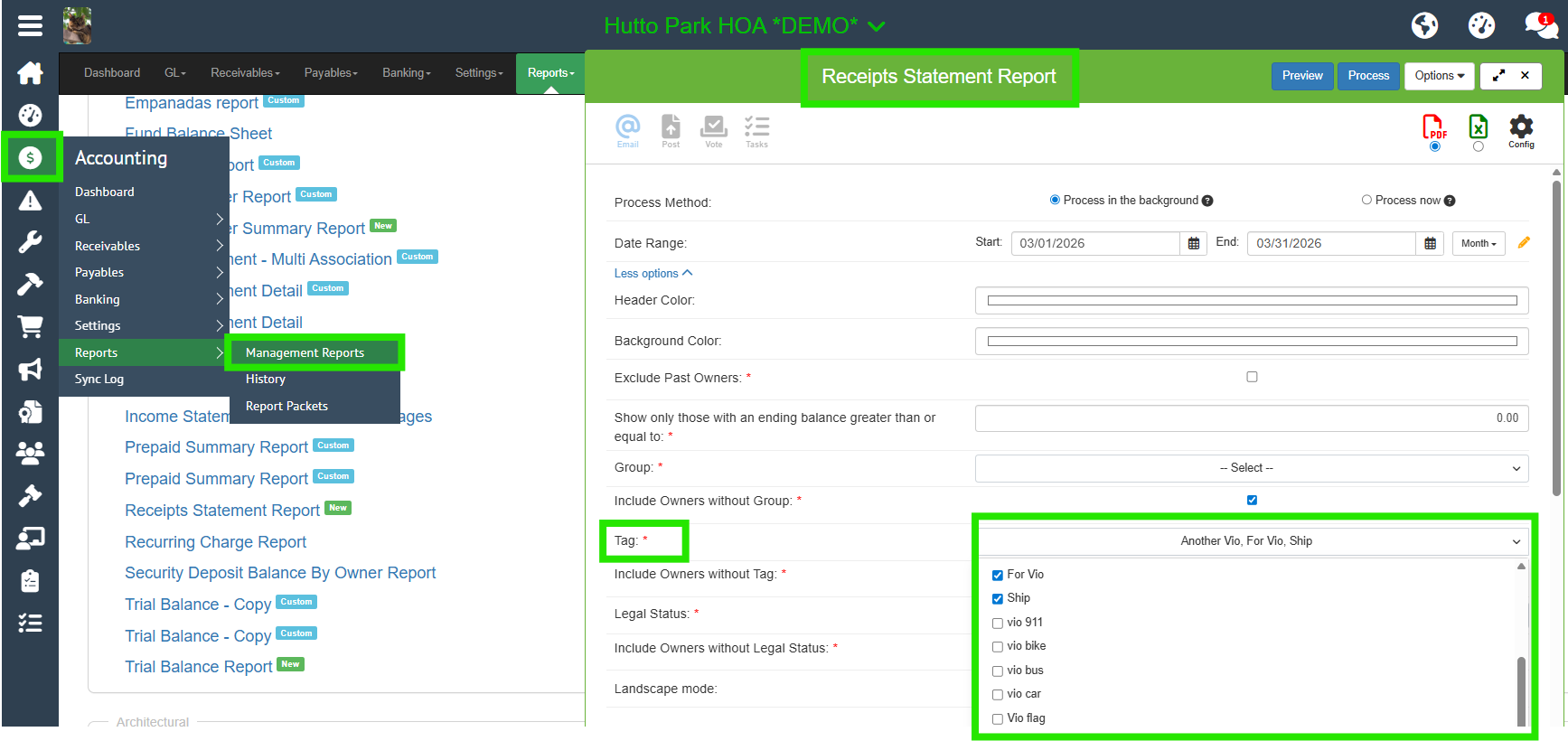Click the pencil edit icon beside Month
The height and width of the screenshot is (741, 1568).
pyautogui.click(x=1524, y=242)
